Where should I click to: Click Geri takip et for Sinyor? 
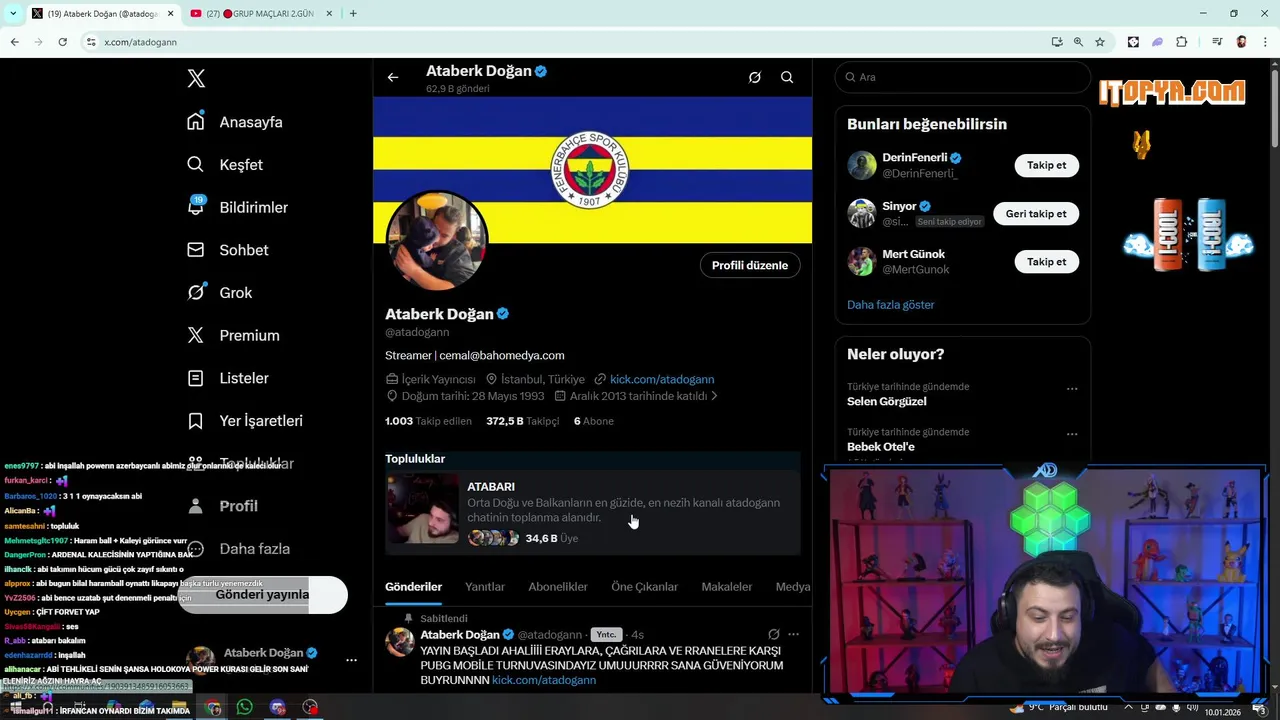1036,214
